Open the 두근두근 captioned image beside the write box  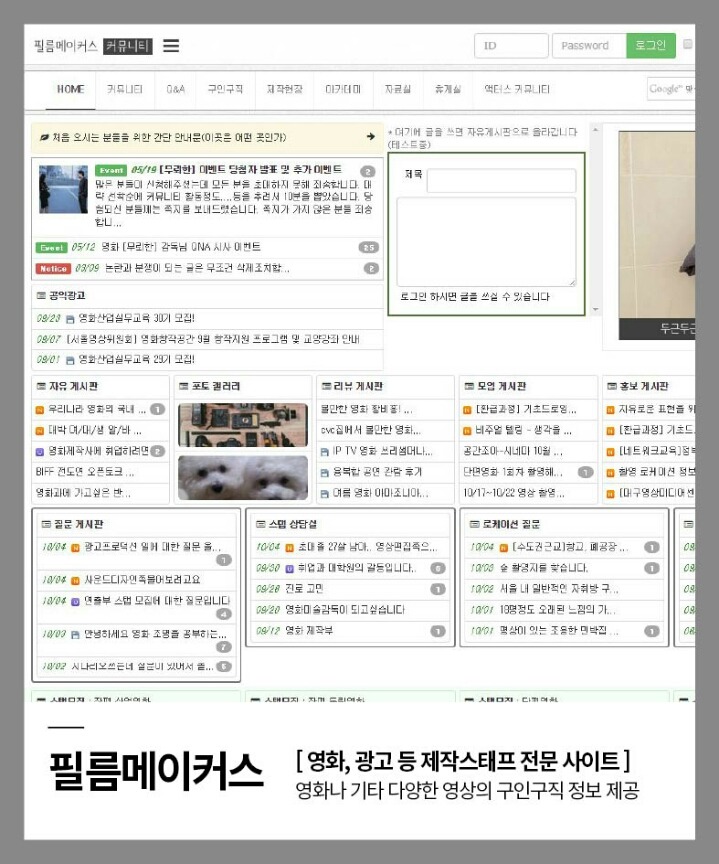point(656,235)
